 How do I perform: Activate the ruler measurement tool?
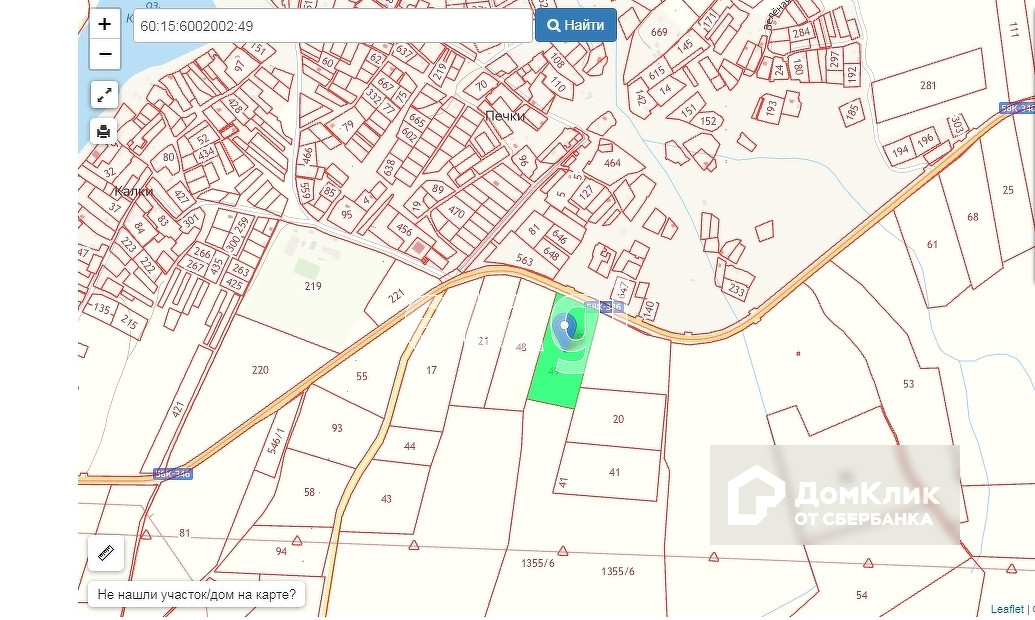coord(106,553)
